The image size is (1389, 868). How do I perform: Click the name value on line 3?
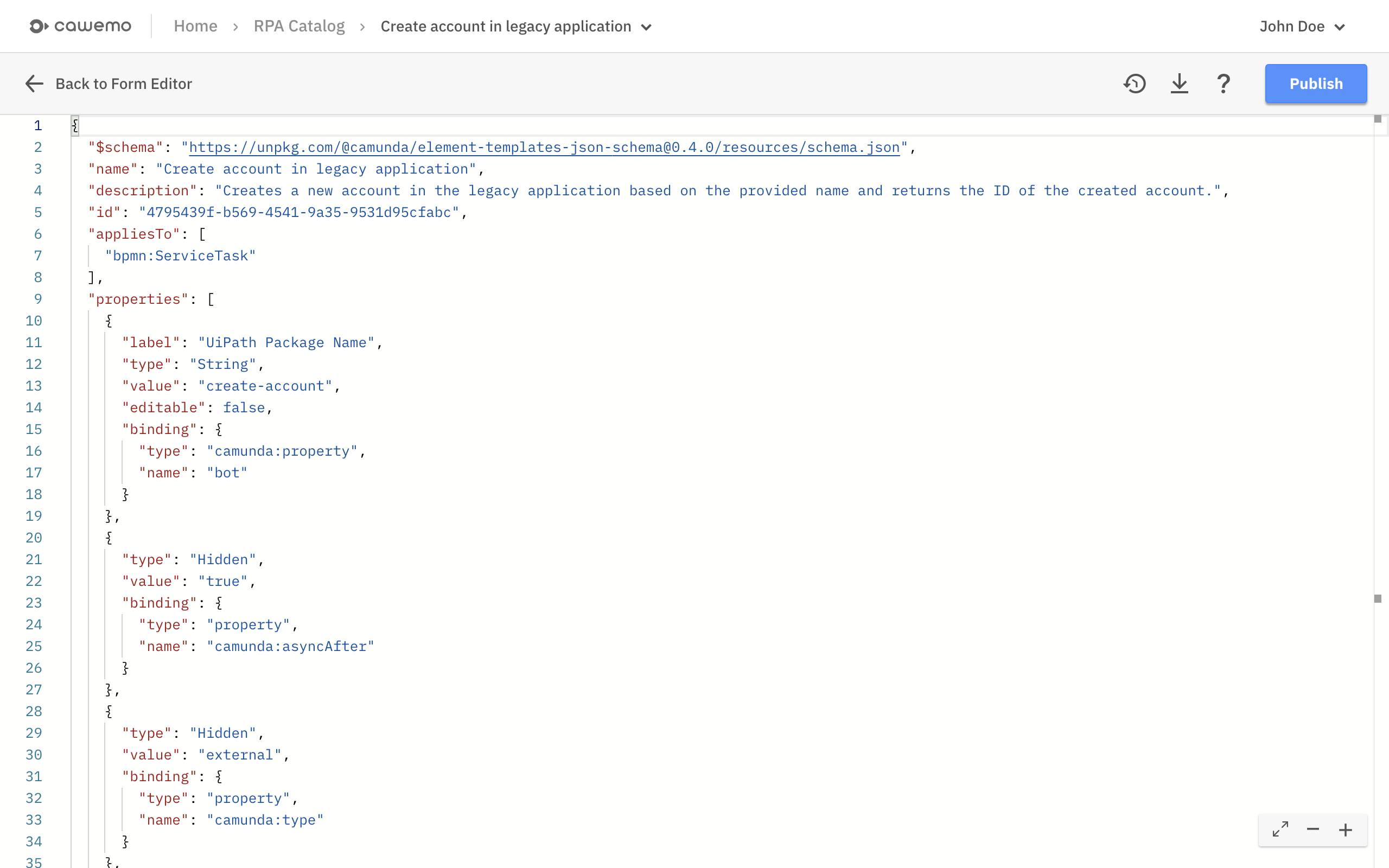[316, 169]
